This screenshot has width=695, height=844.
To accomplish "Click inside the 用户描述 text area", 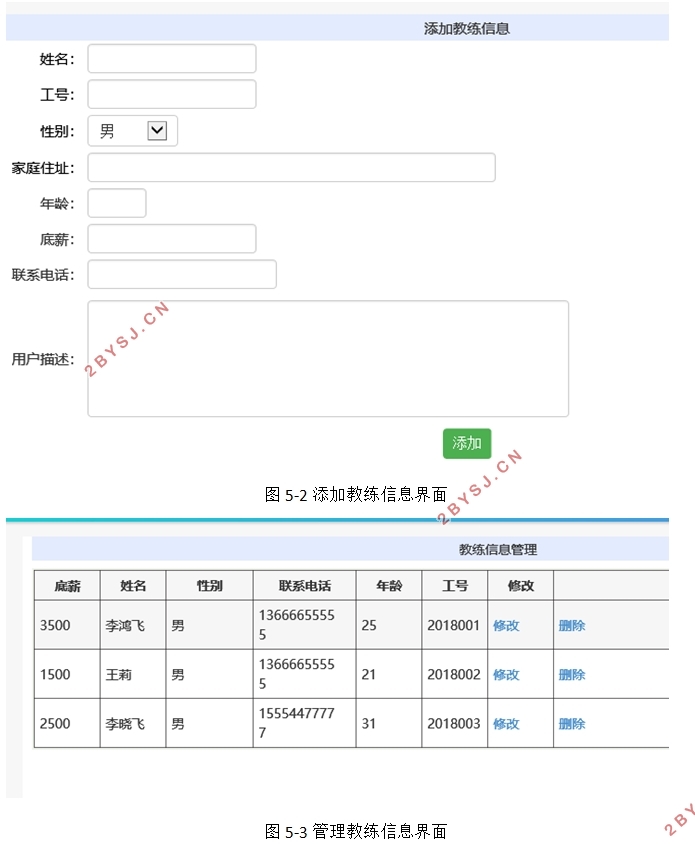I will [328, 358].
